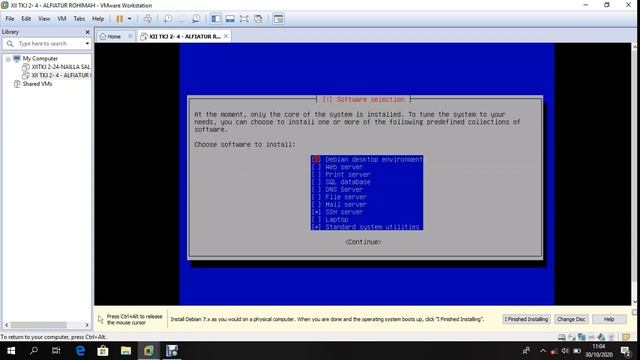Pause the virtual machine

pyautogui.click(x=120, y=19)
